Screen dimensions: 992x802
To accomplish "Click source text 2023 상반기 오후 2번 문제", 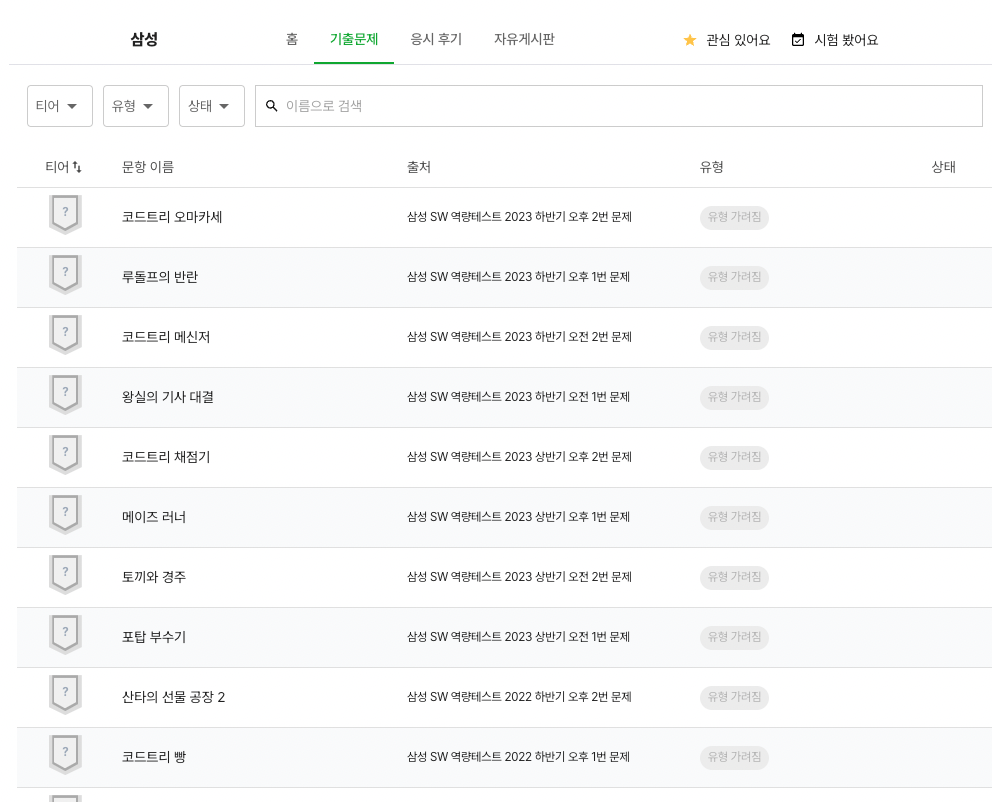I will (568, 457).
